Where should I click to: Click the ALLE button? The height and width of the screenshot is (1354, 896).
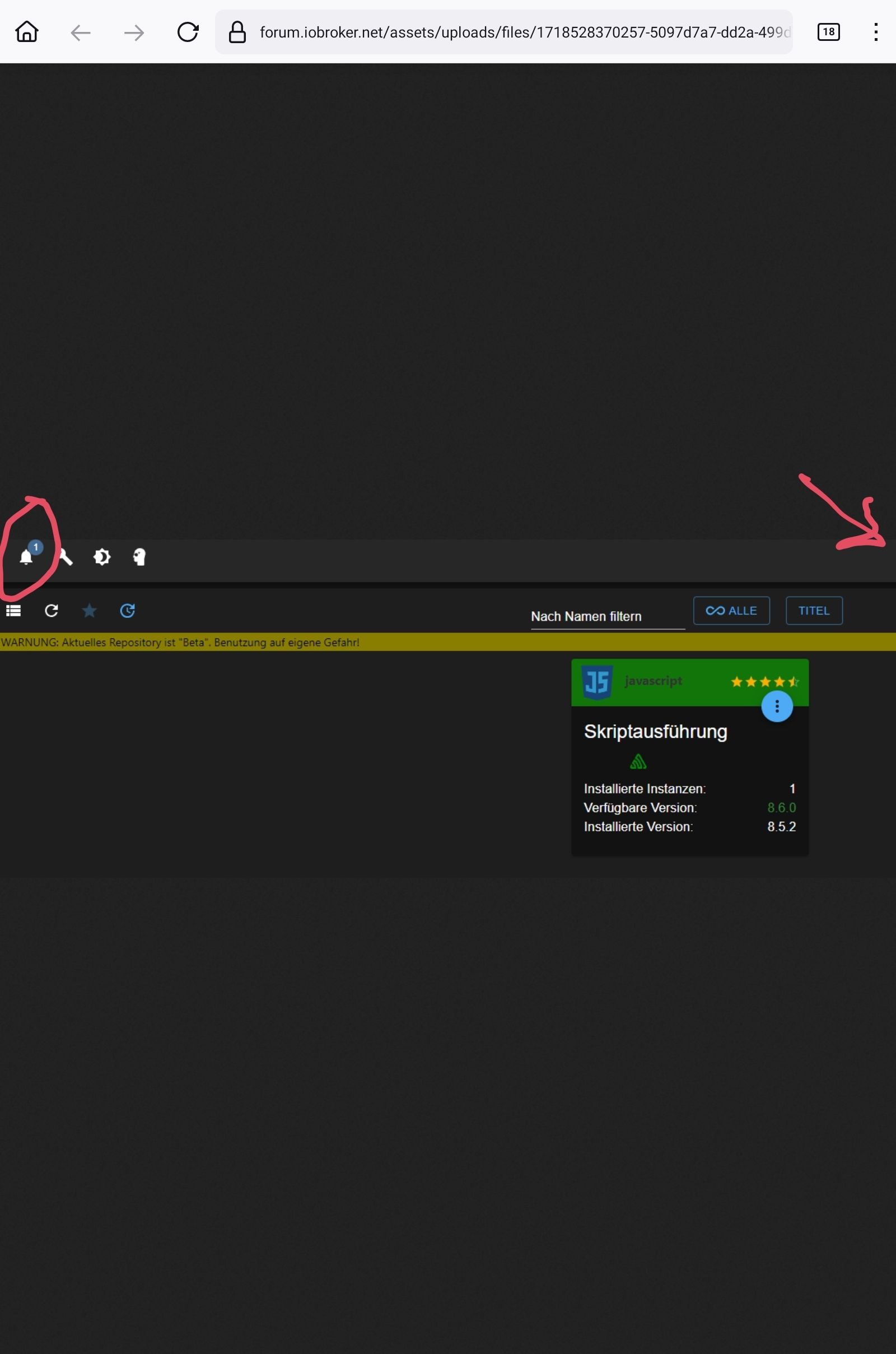click(x=731, y=611)
